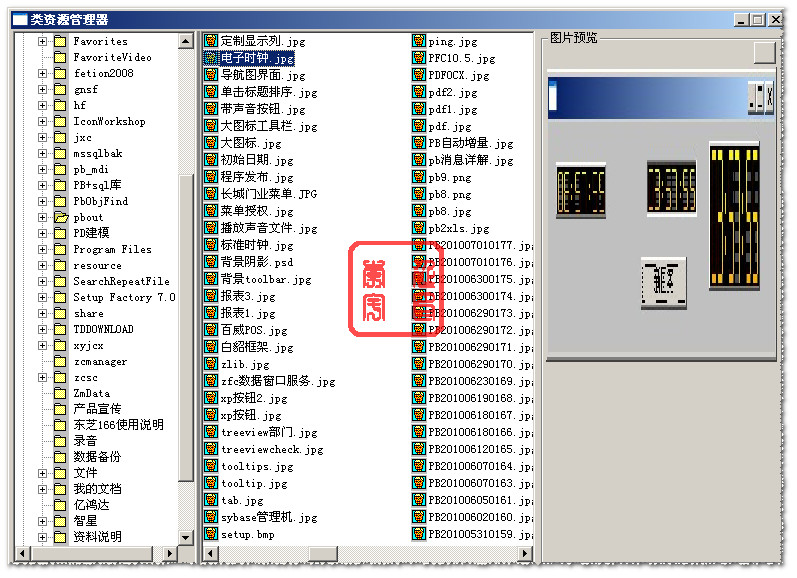The height and width of the screenshot is (578, 797).
Task: Expand the 资料说明 folder node
Action: [x=43, y=537]
